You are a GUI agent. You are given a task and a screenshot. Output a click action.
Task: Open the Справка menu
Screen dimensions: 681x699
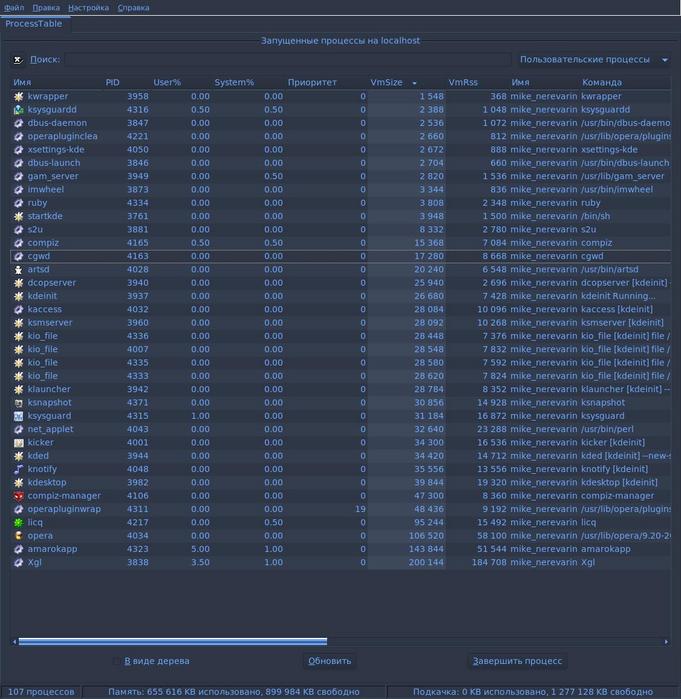pyautogui.click(x=133, y=8)
